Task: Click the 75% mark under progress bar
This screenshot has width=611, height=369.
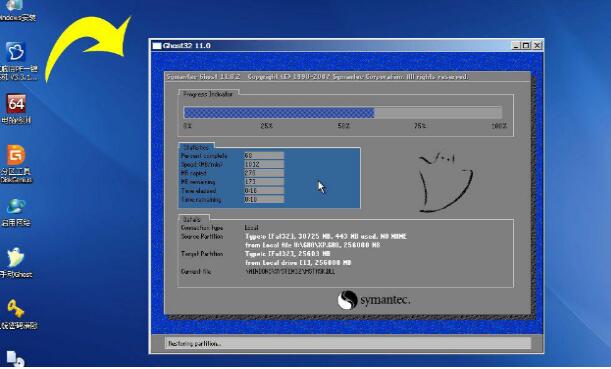Action: tap(420, 126)
